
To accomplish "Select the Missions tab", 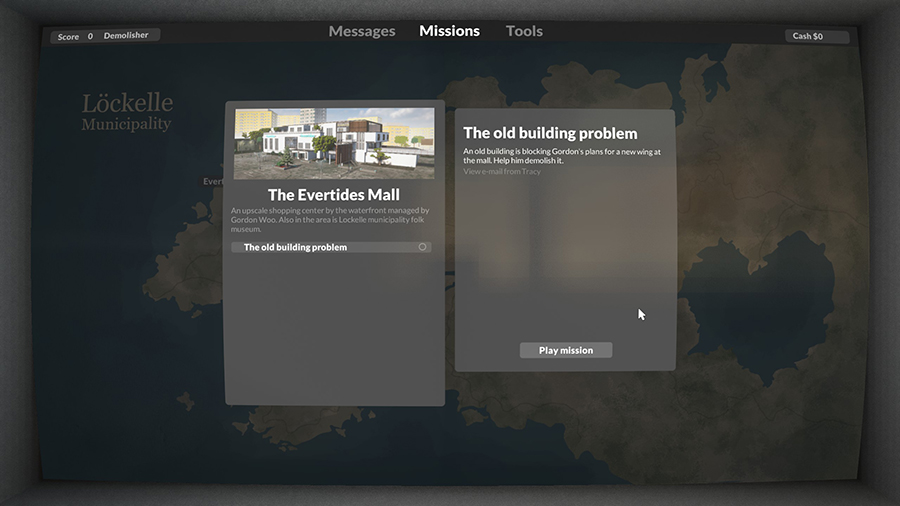I will [x=449, y=31].
